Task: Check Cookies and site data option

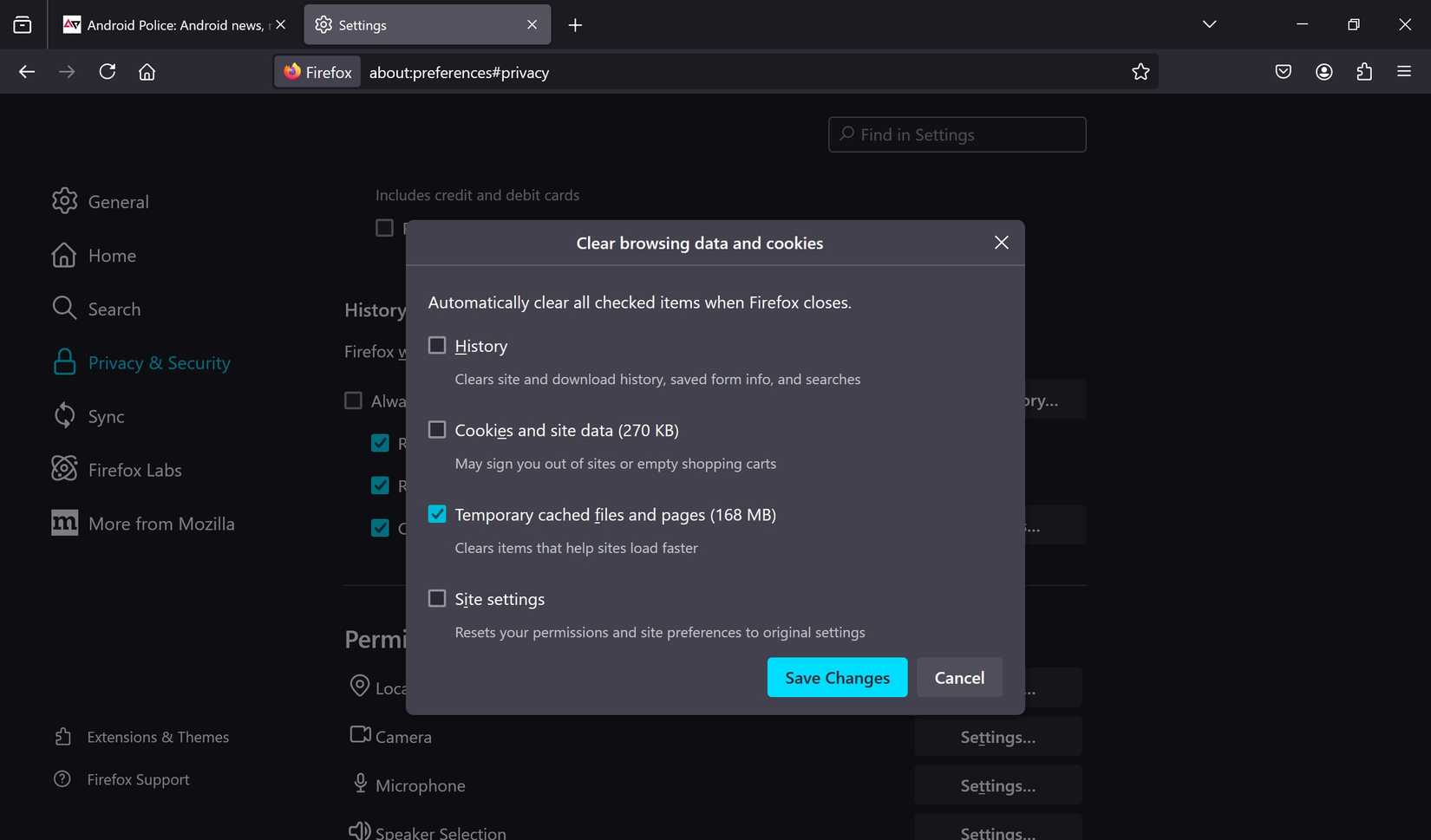Action: coord(437,430)
